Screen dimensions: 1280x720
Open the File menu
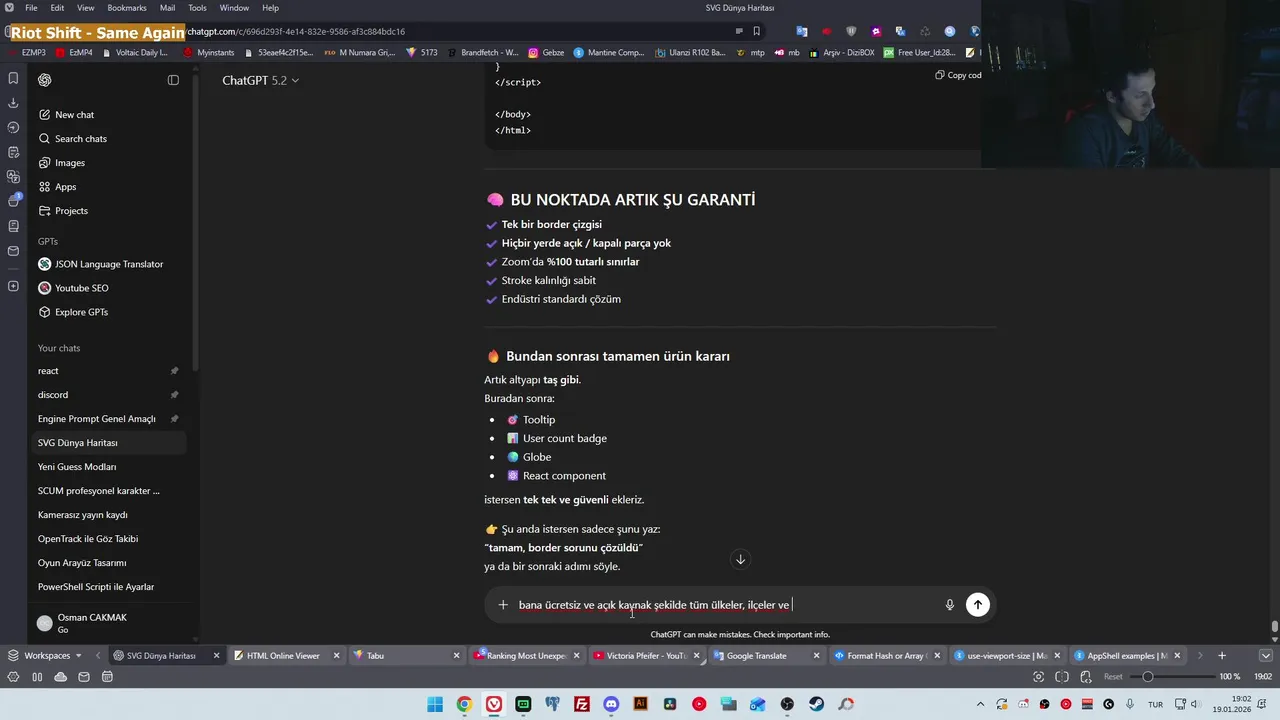31,8
